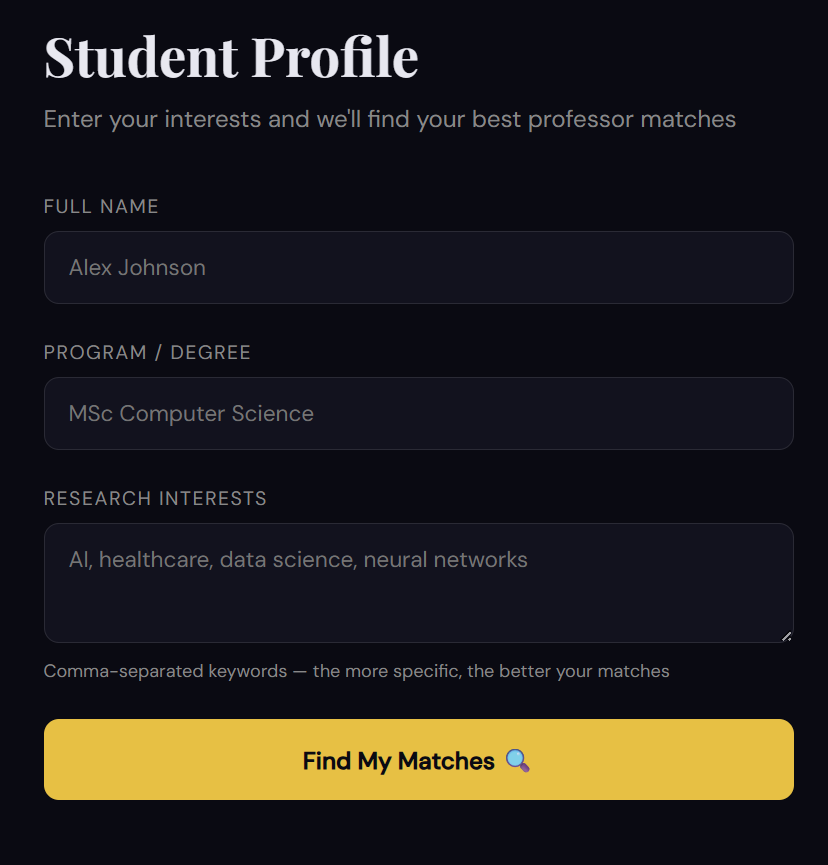This screenshot has height=865, width=828.
Task: Click the FULL NAME label
Action: (x=101, y=206)
